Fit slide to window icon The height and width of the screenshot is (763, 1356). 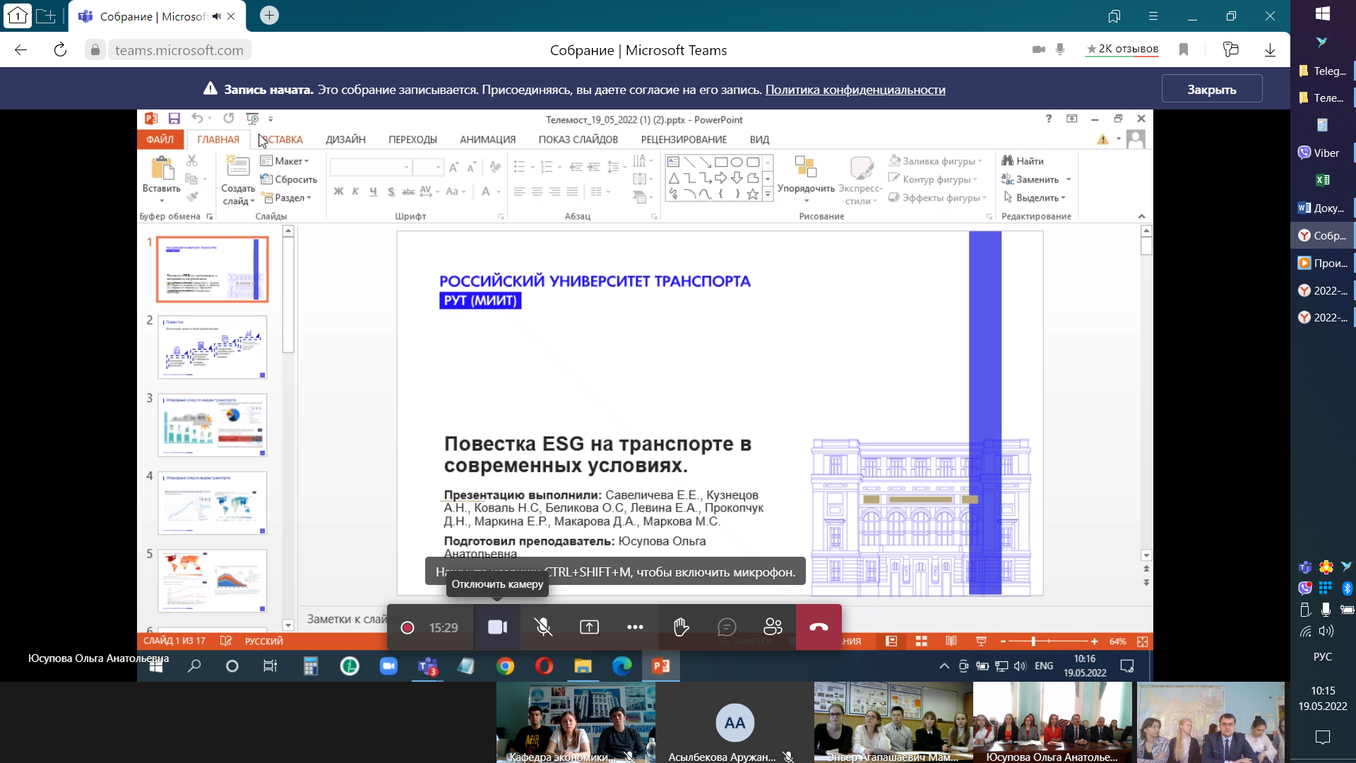coord(1142,641)
